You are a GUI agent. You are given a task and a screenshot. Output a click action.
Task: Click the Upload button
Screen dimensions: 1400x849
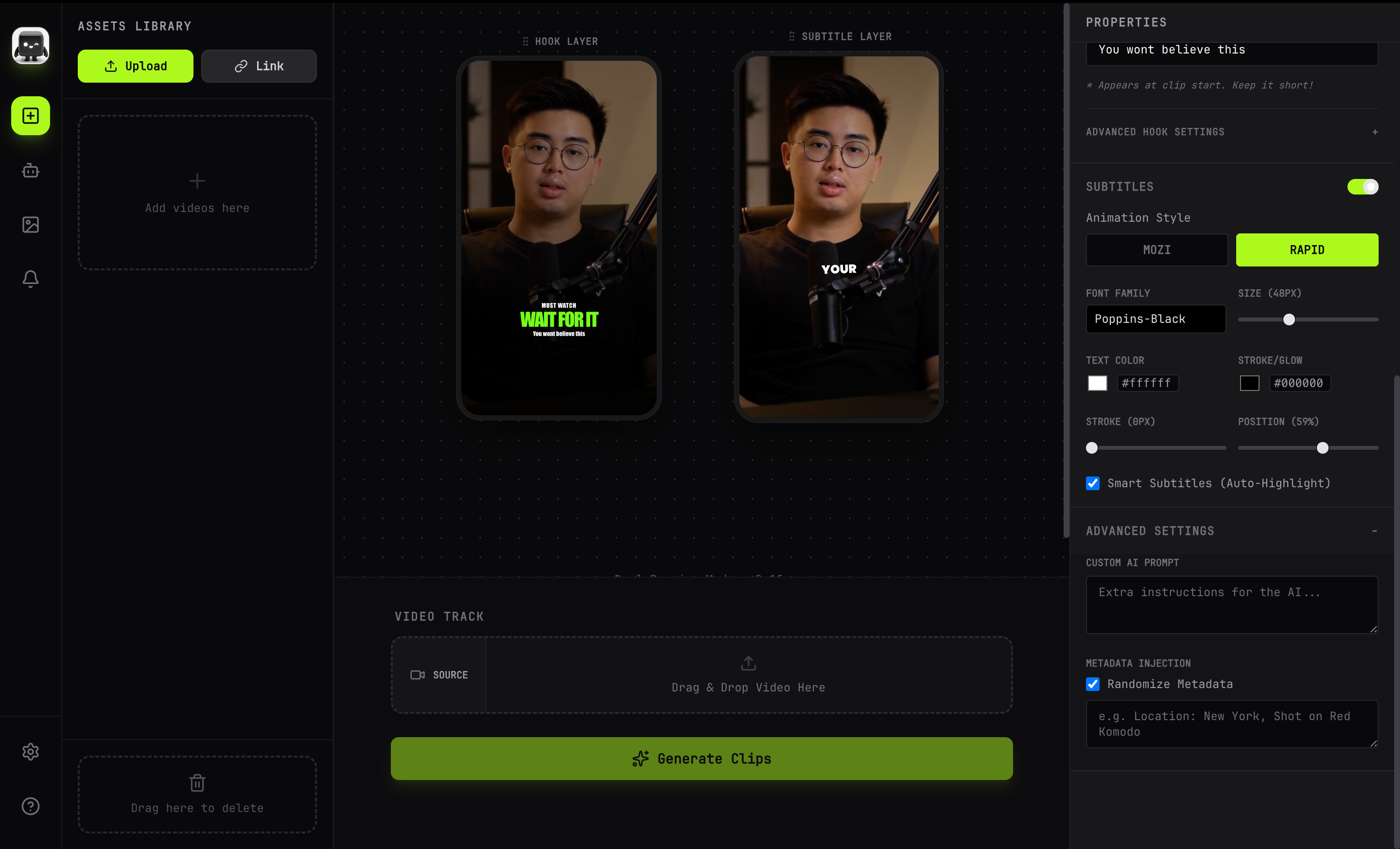pos(135,66)
